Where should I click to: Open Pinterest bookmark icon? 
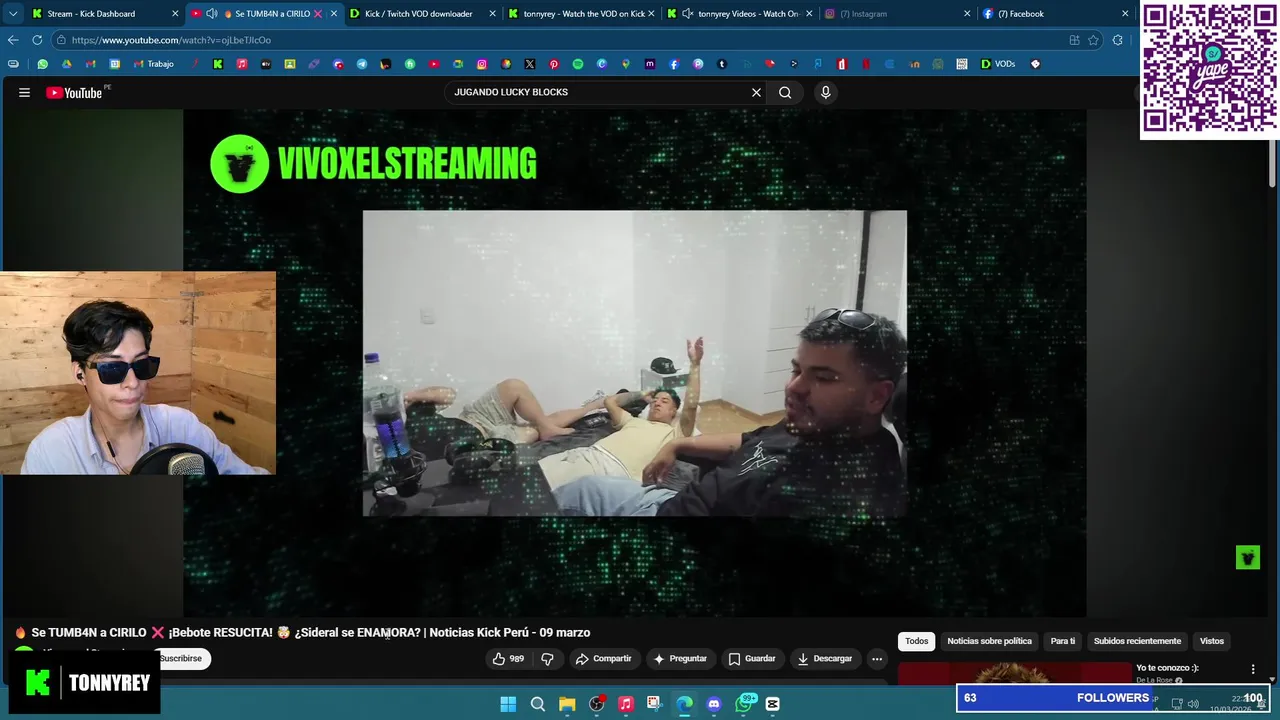[554, 64]
